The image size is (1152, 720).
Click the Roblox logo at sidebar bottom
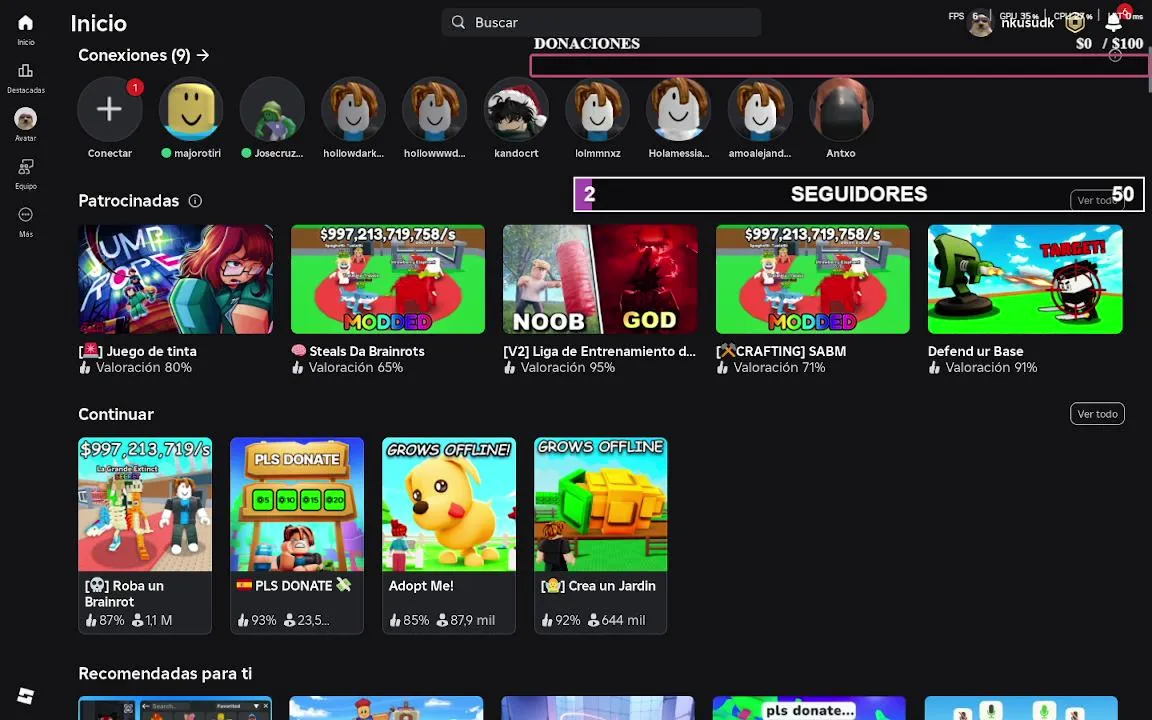pos(26,695)
